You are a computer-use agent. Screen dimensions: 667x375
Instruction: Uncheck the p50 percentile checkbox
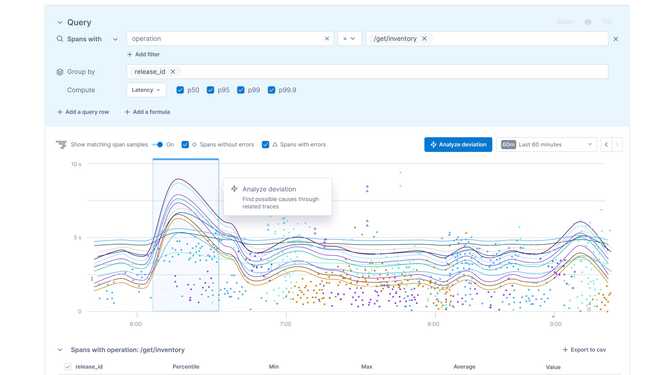[x=180, y=90]
